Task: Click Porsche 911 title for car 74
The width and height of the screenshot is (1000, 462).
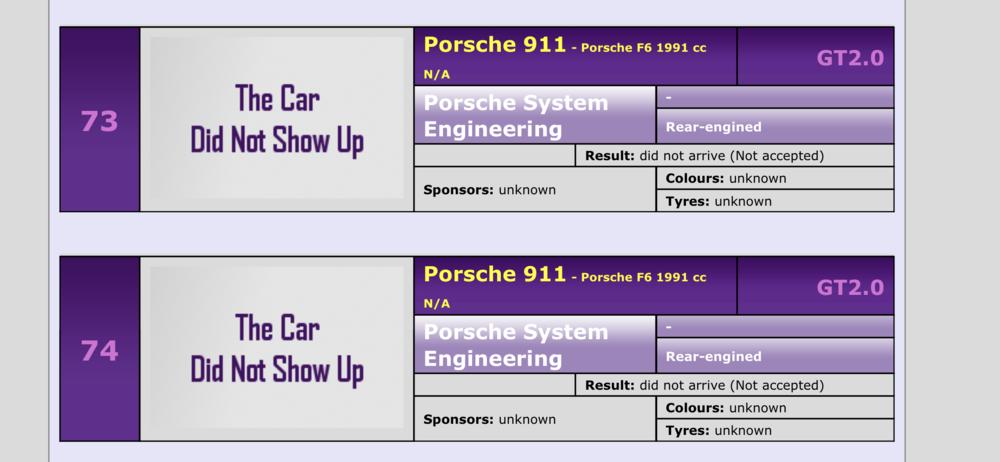Action: [494, 274]
